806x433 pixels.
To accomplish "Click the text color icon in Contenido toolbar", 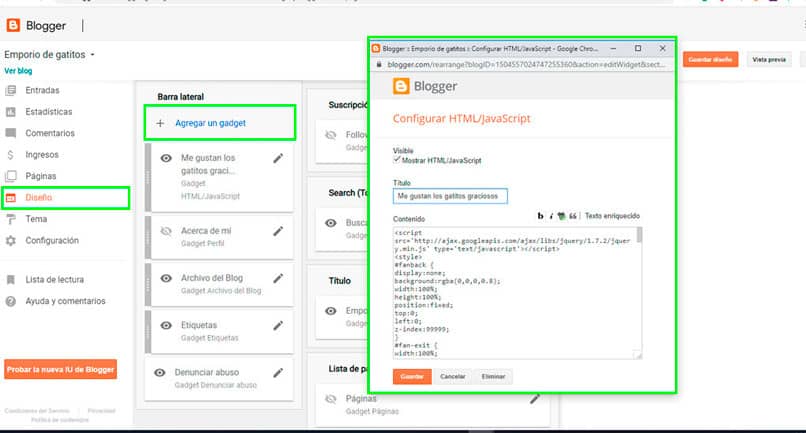I will (x=561, y=216).
